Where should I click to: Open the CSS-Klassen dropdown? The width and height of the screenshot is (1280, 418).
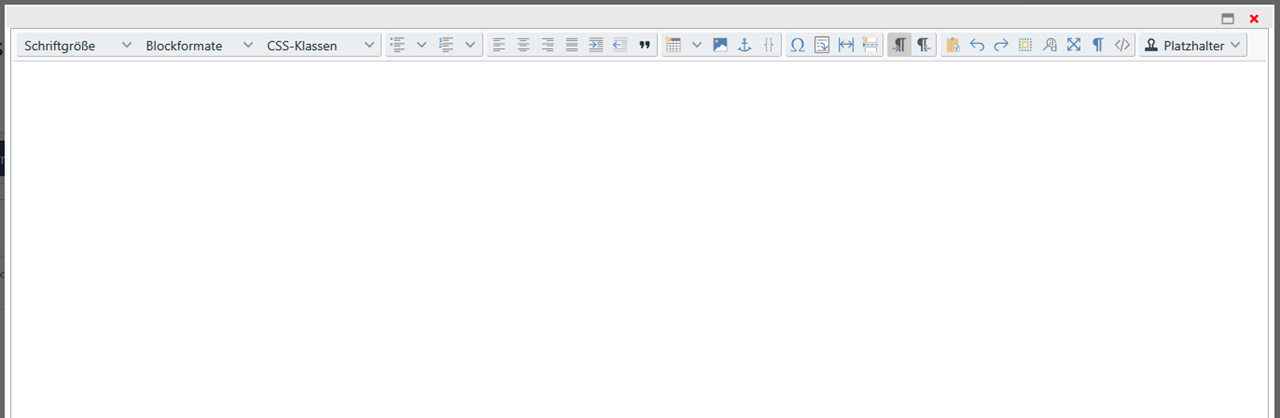(x=320, y=45)
